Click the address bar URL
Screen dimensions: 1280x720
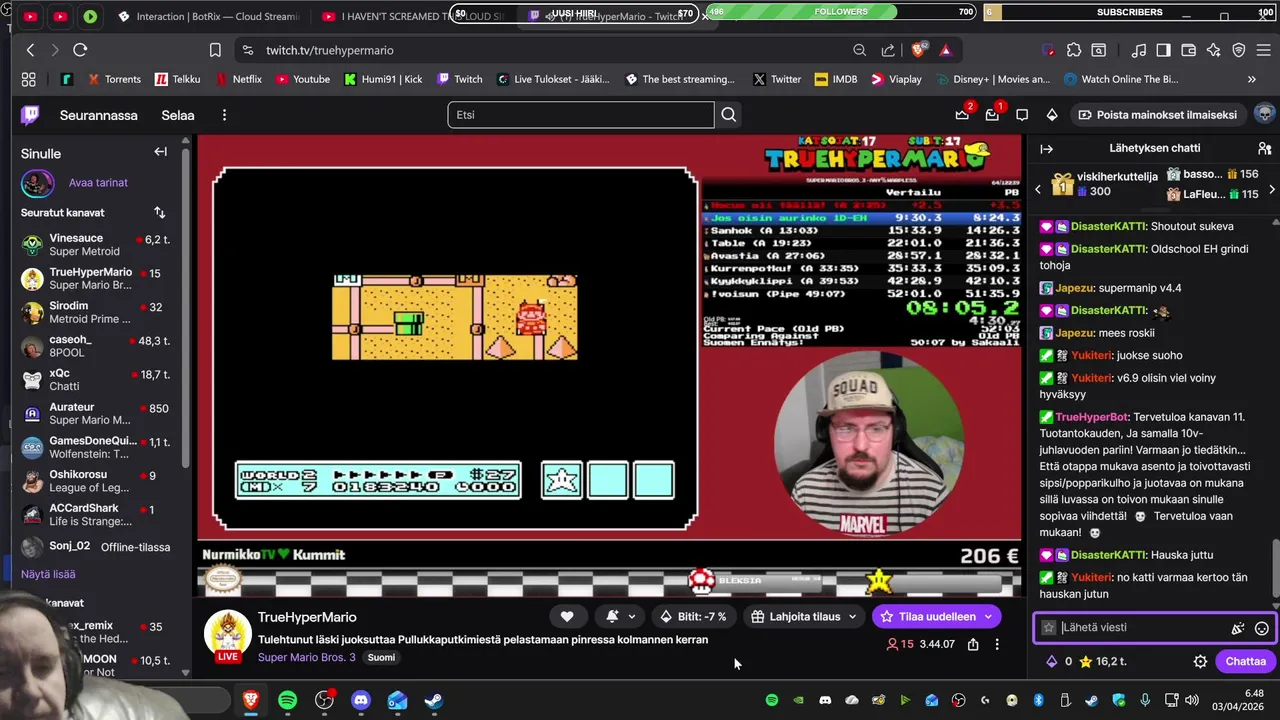coord(330,50)
